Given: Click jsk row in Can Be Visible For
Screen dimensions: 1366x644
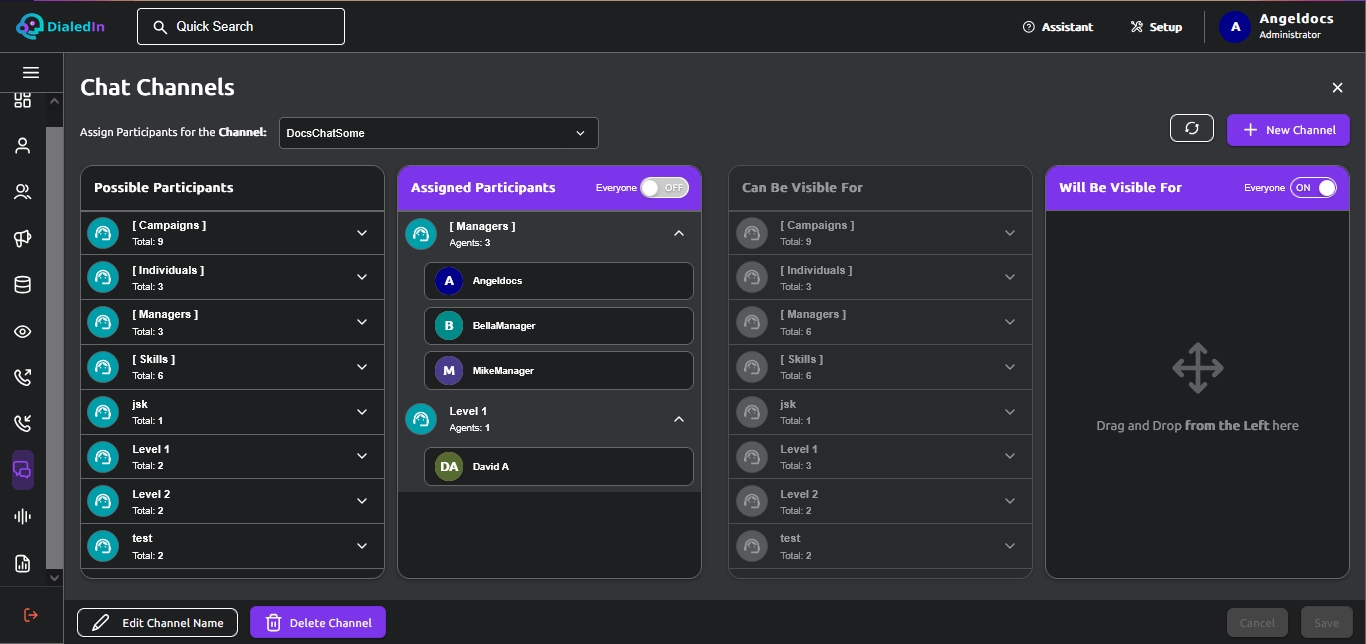Looking at the screenshot, I should pyautogui.click(x=881, y=412).
